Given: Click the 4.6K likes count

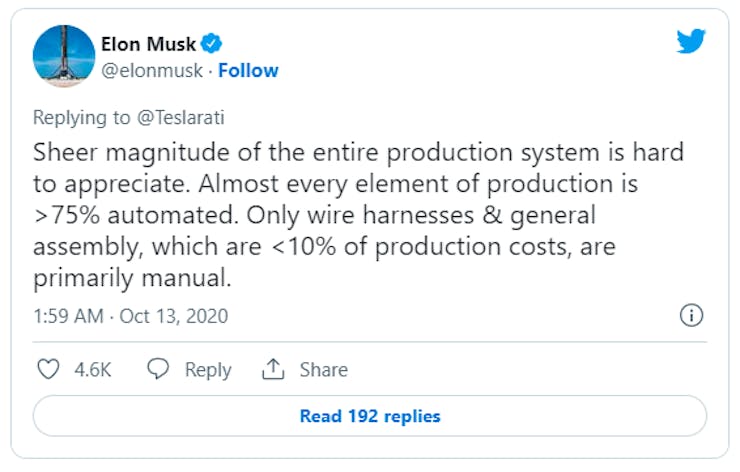Looking at the screenshot, I should click(93, 369).
